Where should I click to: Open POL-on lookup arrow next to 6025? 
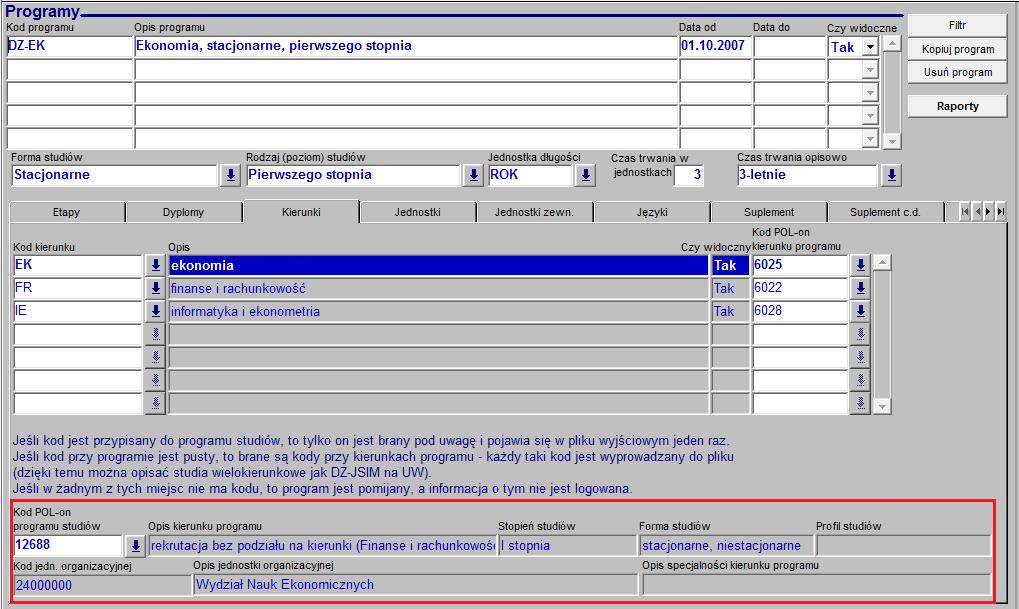[x=860, y=265]
